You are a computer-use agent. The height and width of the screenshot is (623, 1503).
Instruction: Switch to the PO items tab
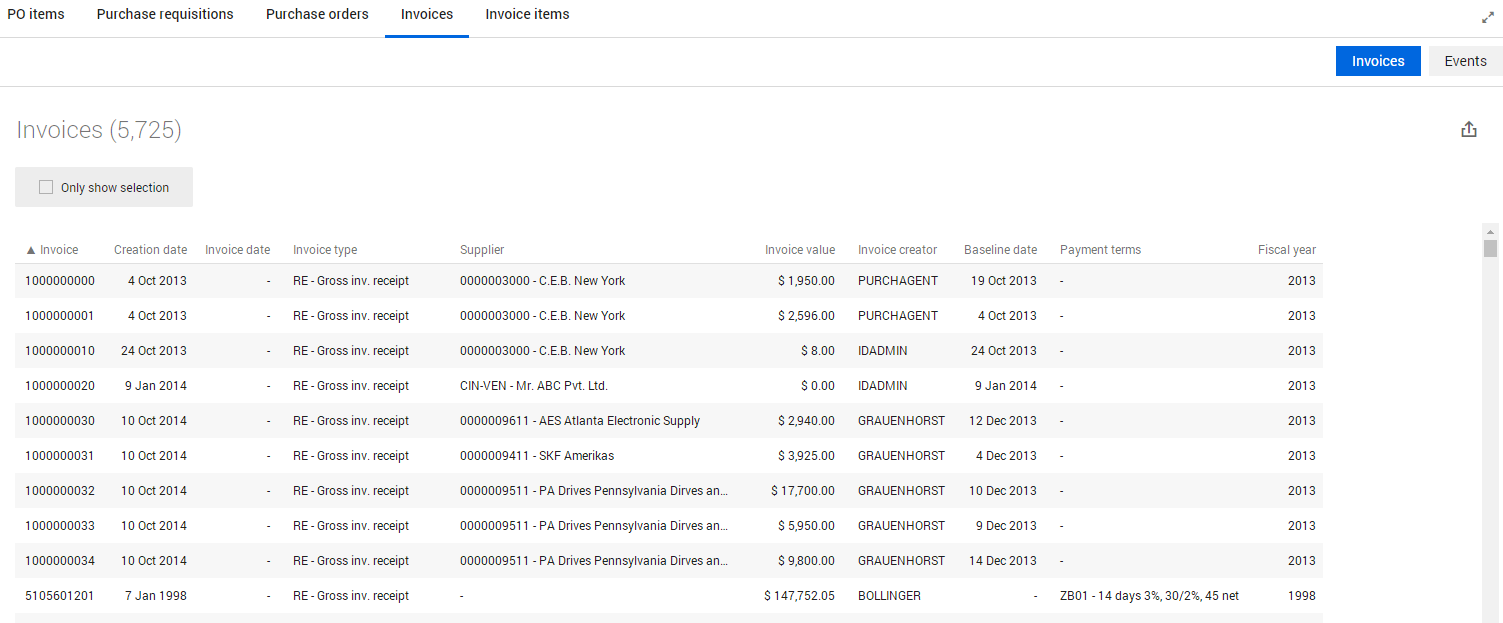(36, 15)
